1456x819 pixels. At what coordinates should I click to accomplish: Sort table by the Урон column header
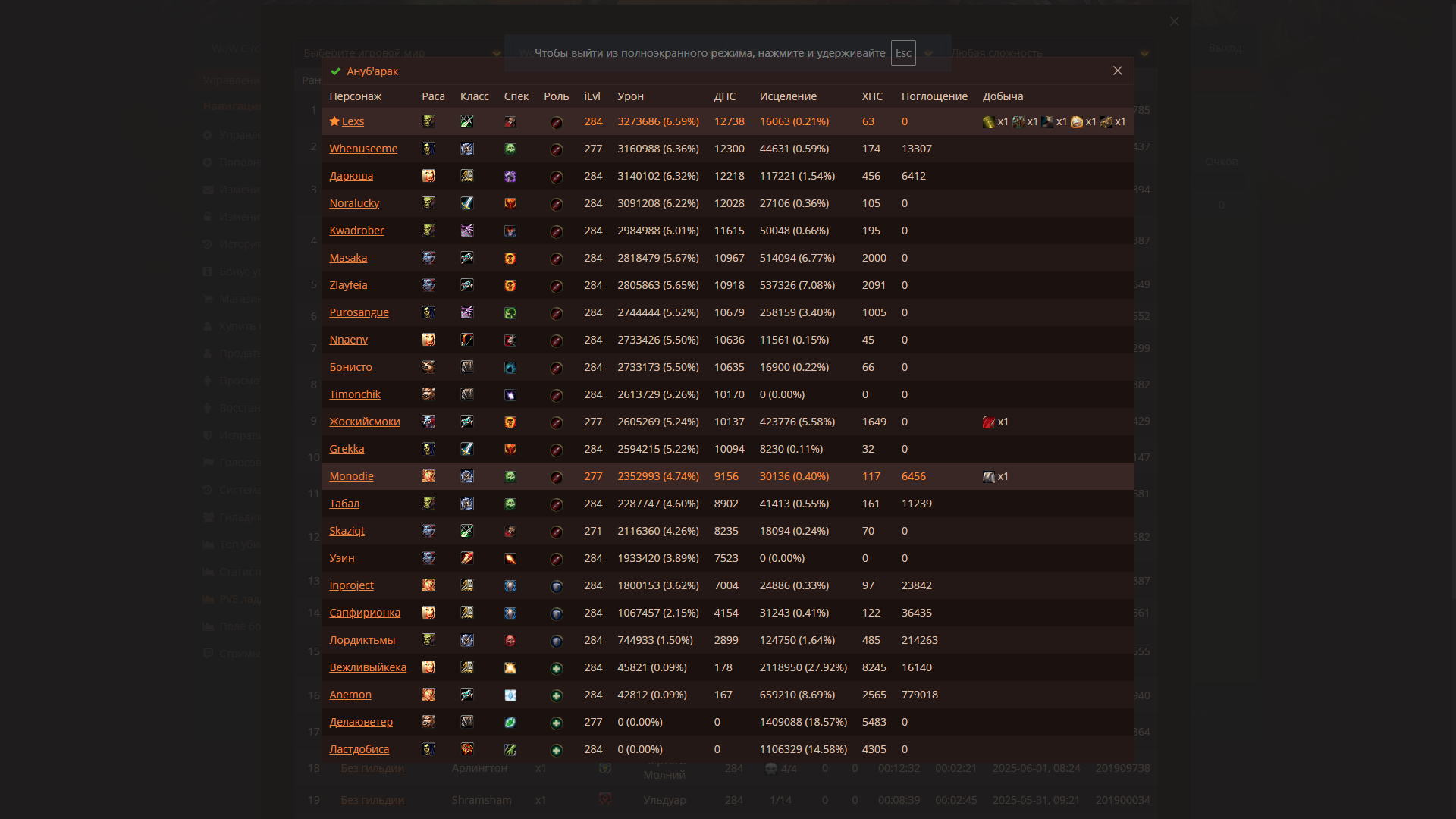pyautogui.click(x=630, y=96)
